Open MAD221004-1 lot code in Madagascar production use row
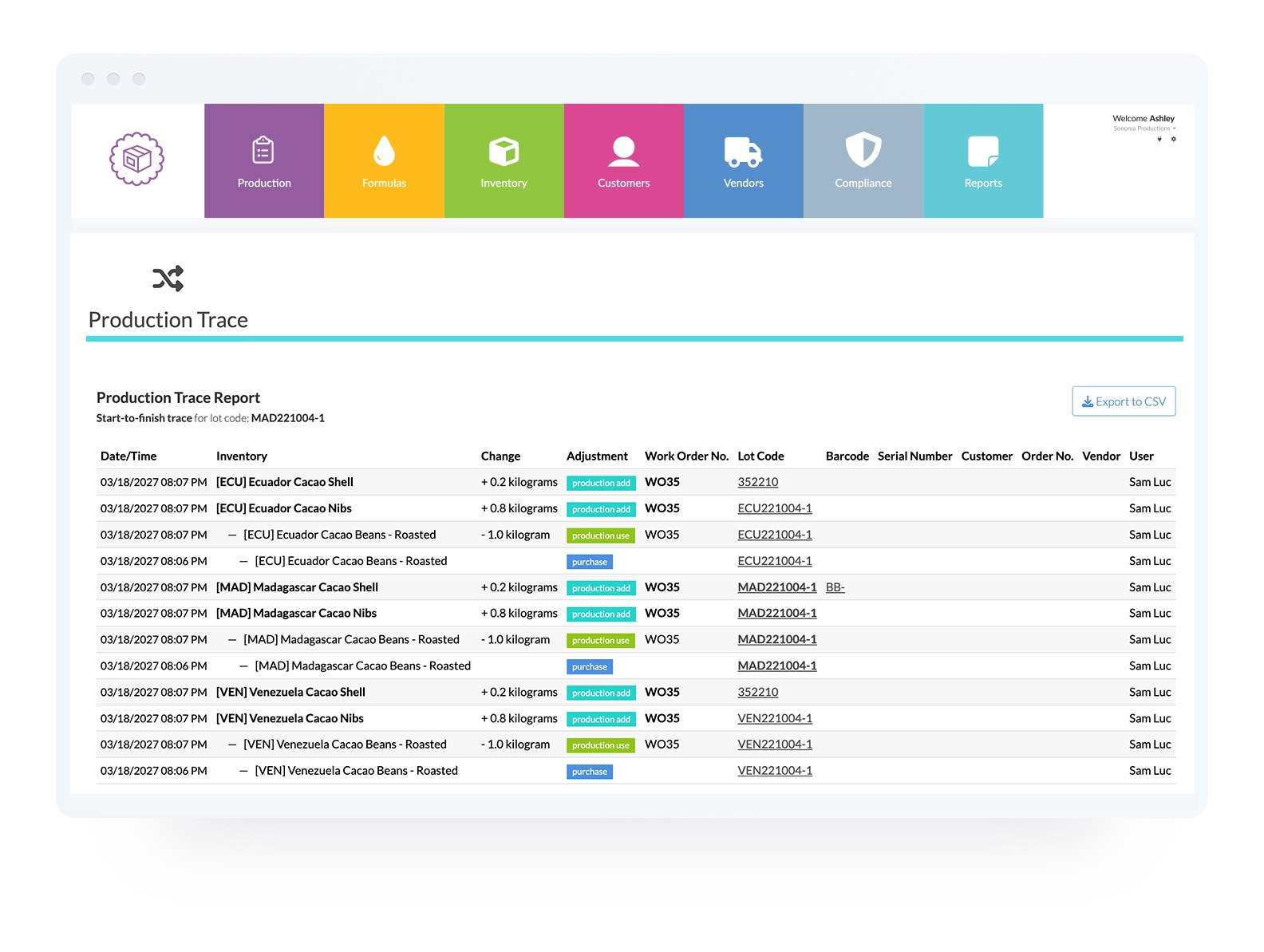Viewport: 1264px width, 952px height. 777,639
